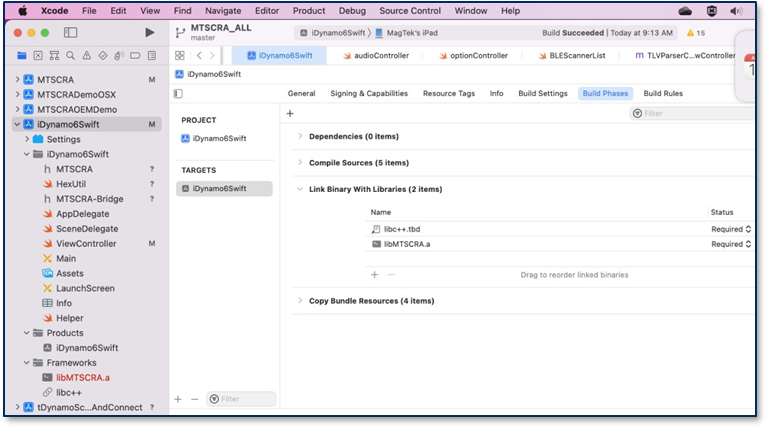Click the cloud icon in menu bar

point(685,11)
